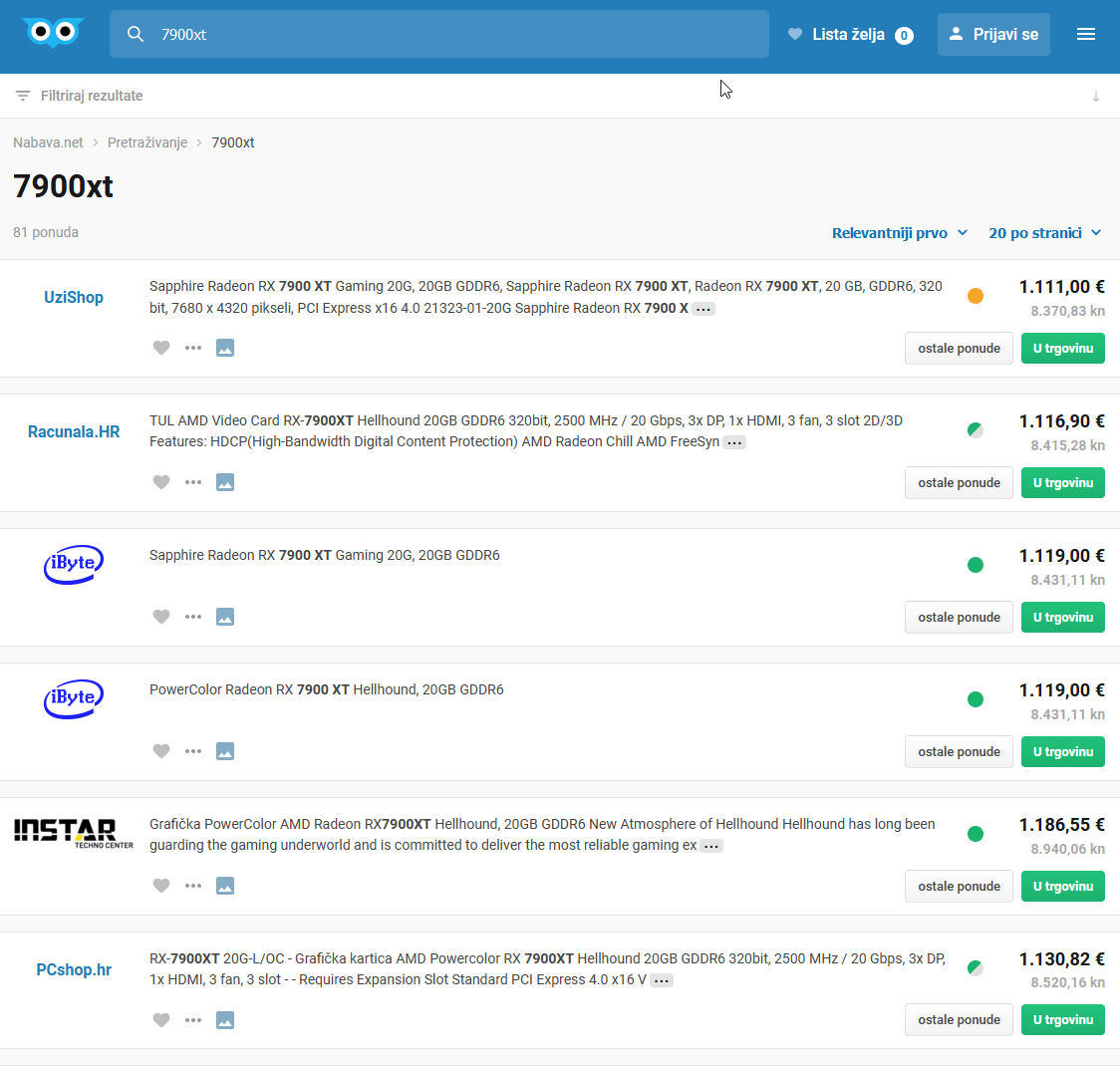Image resolution: width=1120 pixels, height=1069 pixels.
Task: Open more options for iByte PowerColor offer
Action: [193, 751]
